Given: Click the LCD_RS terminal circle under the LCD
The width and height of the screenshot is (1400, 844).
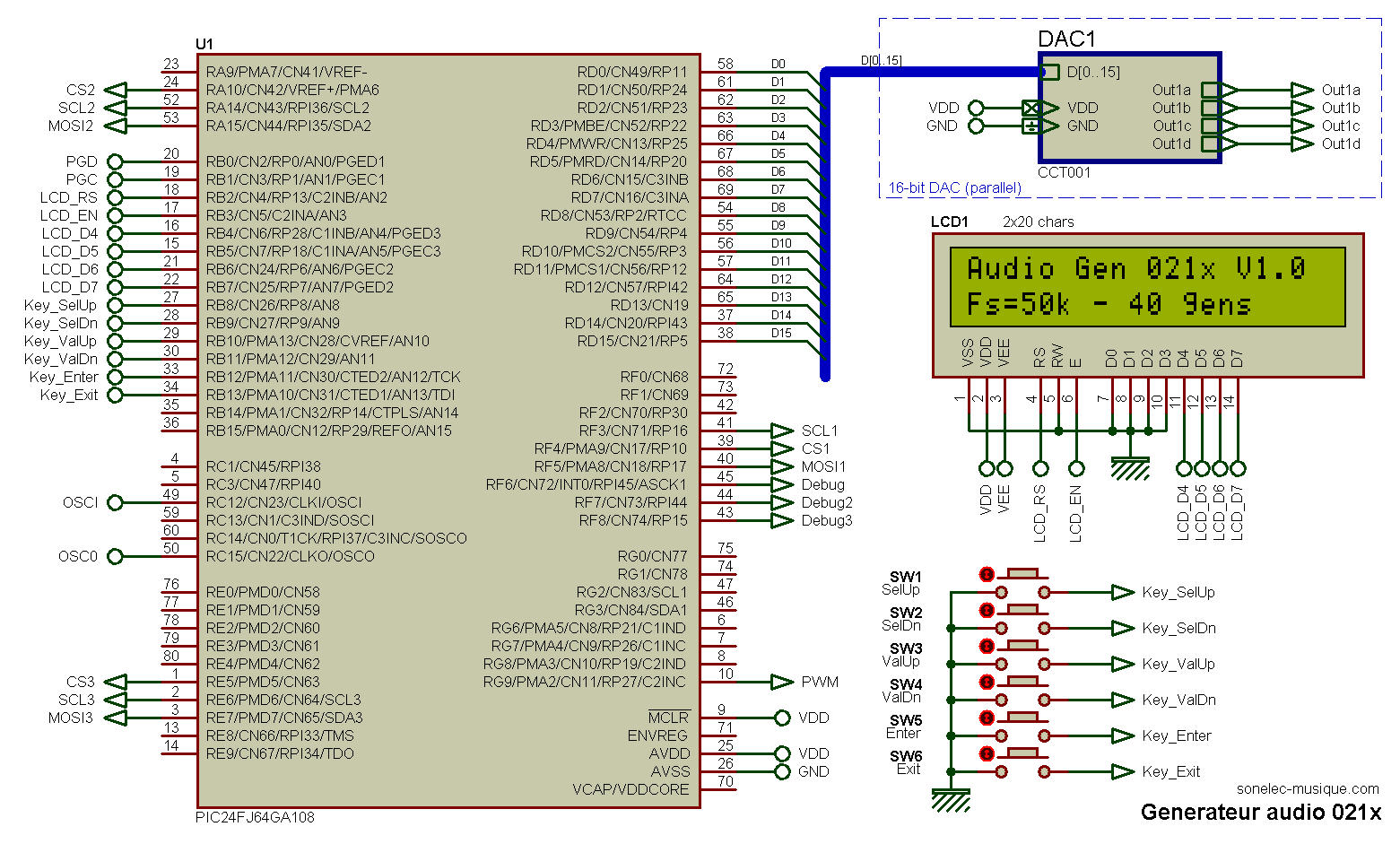Looking at the screenshot, I should click(x=1040, y=468).
